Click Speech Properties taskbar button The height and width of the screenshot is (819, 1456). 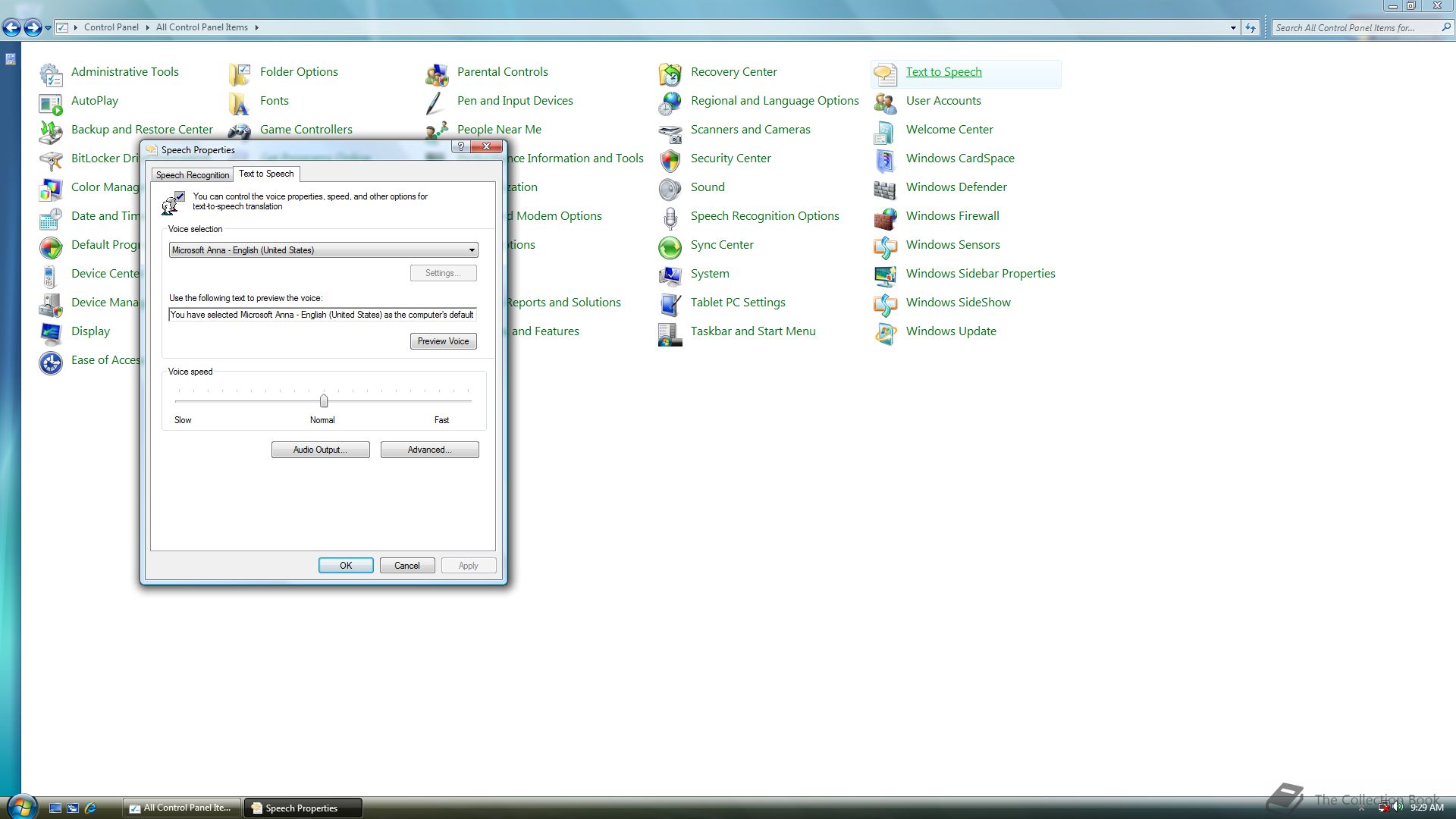pos(303,808)
